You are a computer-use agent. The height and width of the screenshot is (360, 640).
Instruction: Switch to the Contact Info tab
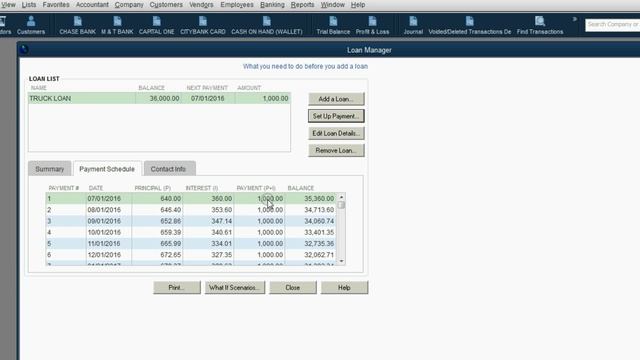pyautogui.click(x=168, y=169)
